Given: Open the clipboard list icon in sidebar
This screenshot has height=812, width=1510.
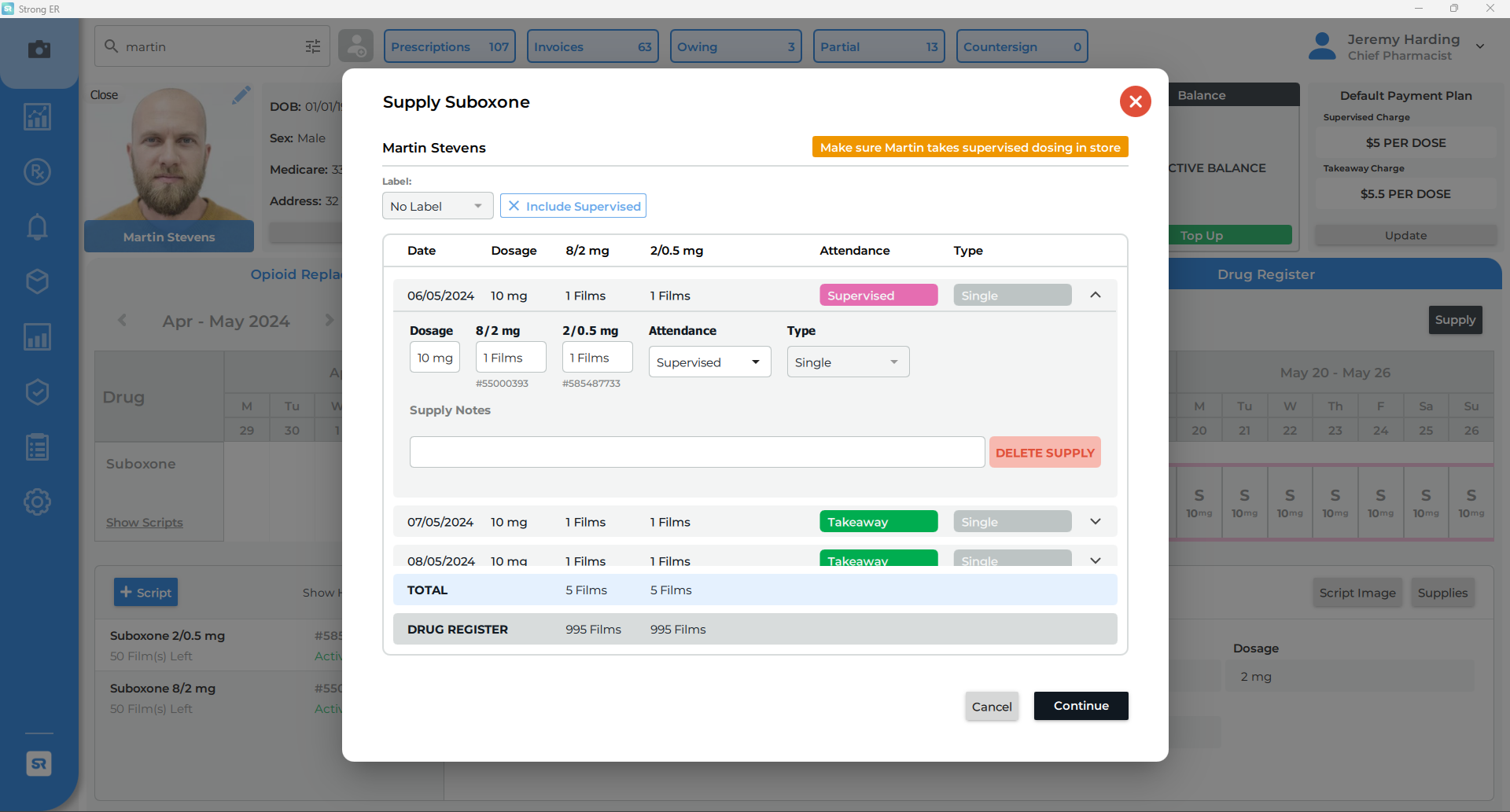Looking at the screenshot, I should tap(37, 446).
